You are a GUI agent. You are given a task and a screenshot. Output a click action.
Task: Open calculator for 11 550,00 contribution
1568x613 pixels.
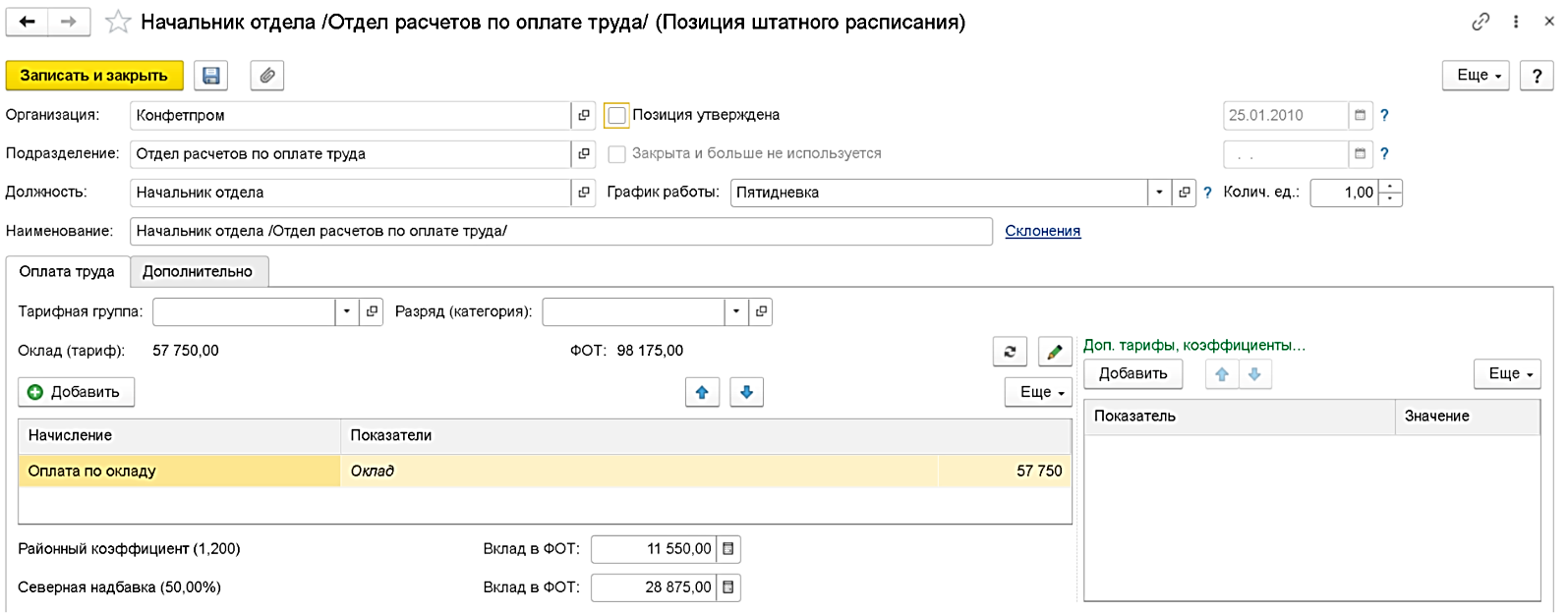(x=728, y=549)
